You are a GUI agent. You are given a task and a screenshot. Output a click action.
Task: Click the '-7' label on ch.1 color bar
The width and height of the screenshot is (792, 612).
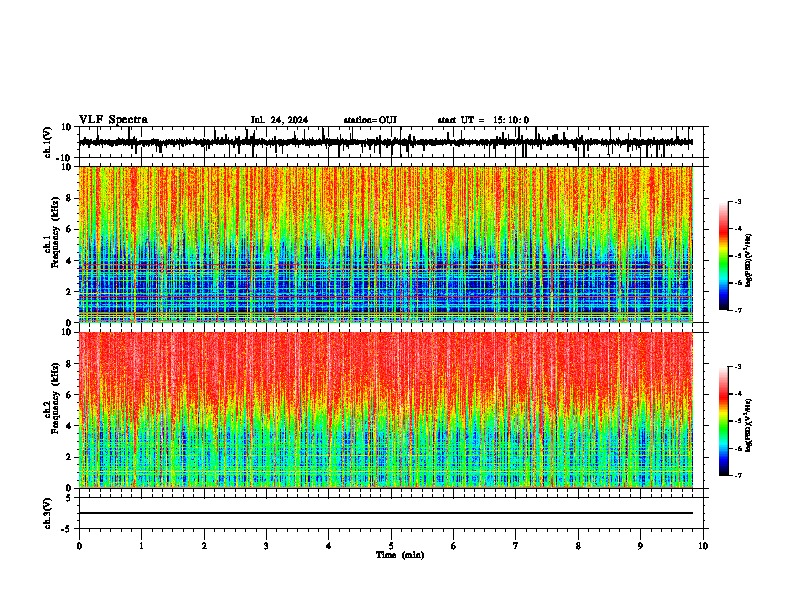(x=738, y=311)
